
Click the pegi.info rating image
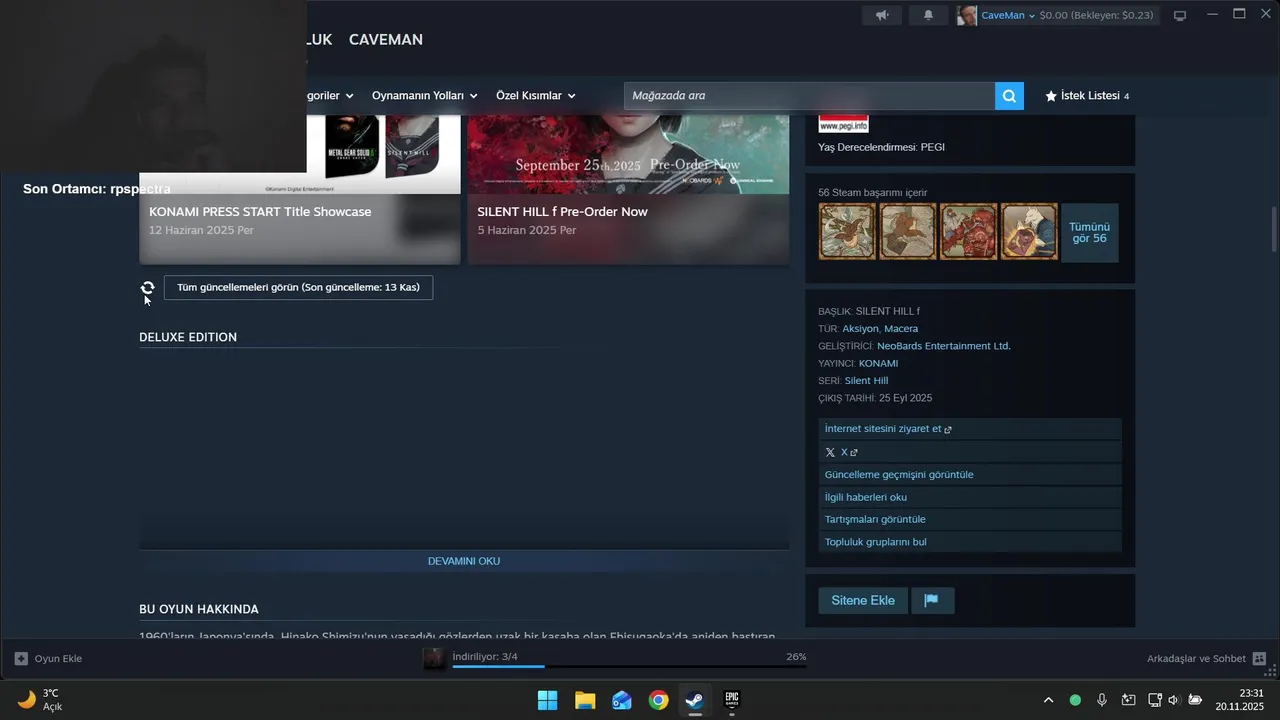[843, 125]
